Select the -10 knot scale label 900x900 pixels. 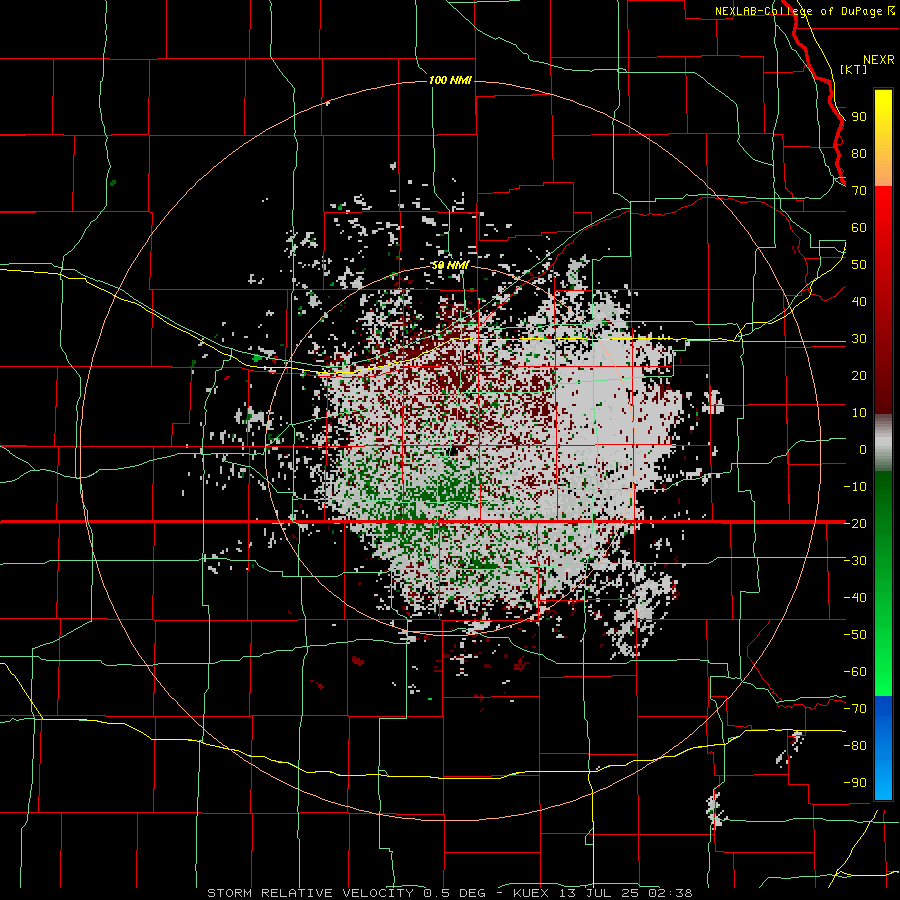[x=855, y=487]
